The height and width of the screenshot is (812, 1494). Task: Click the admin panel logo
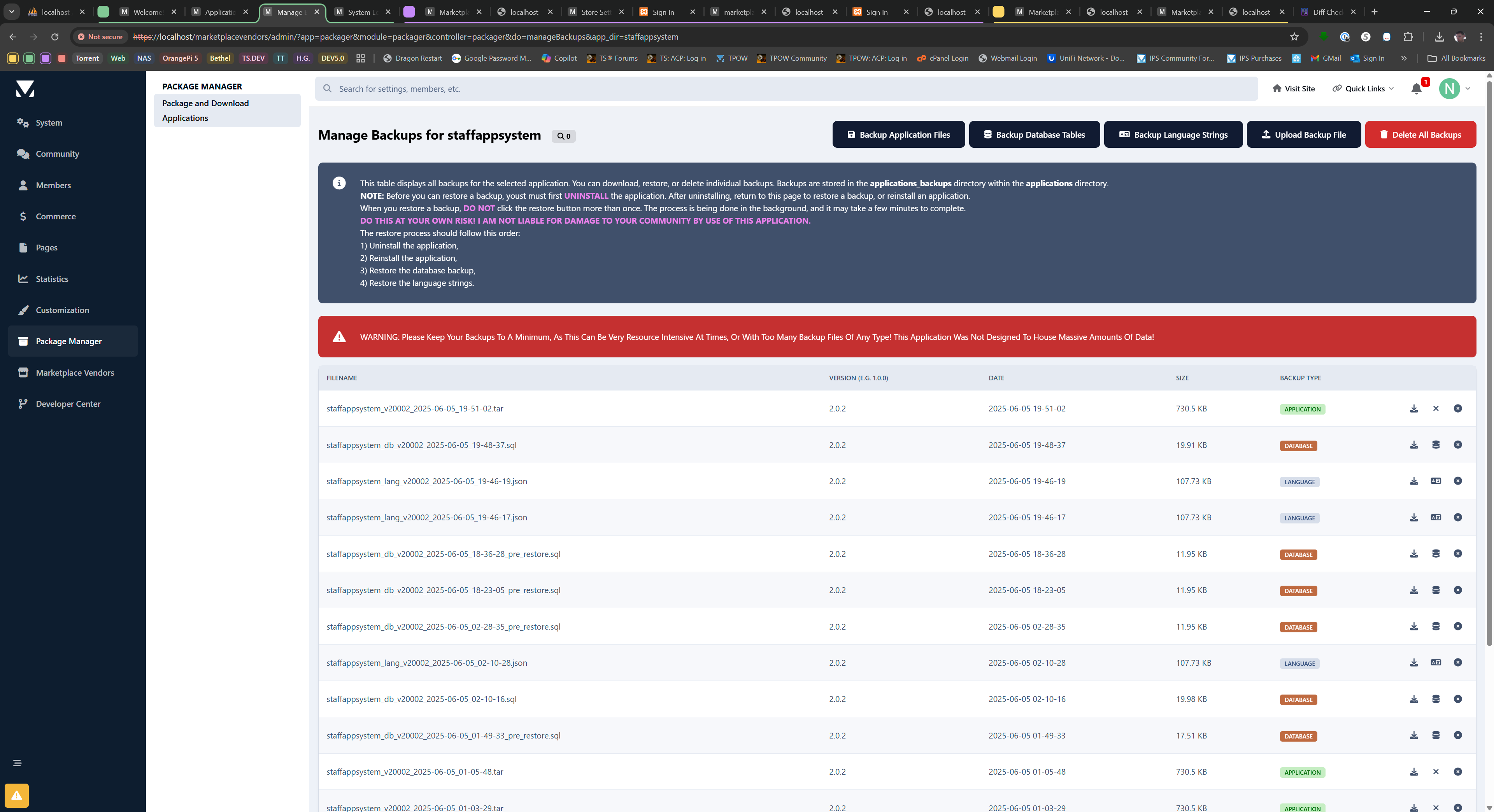(25, 89)
